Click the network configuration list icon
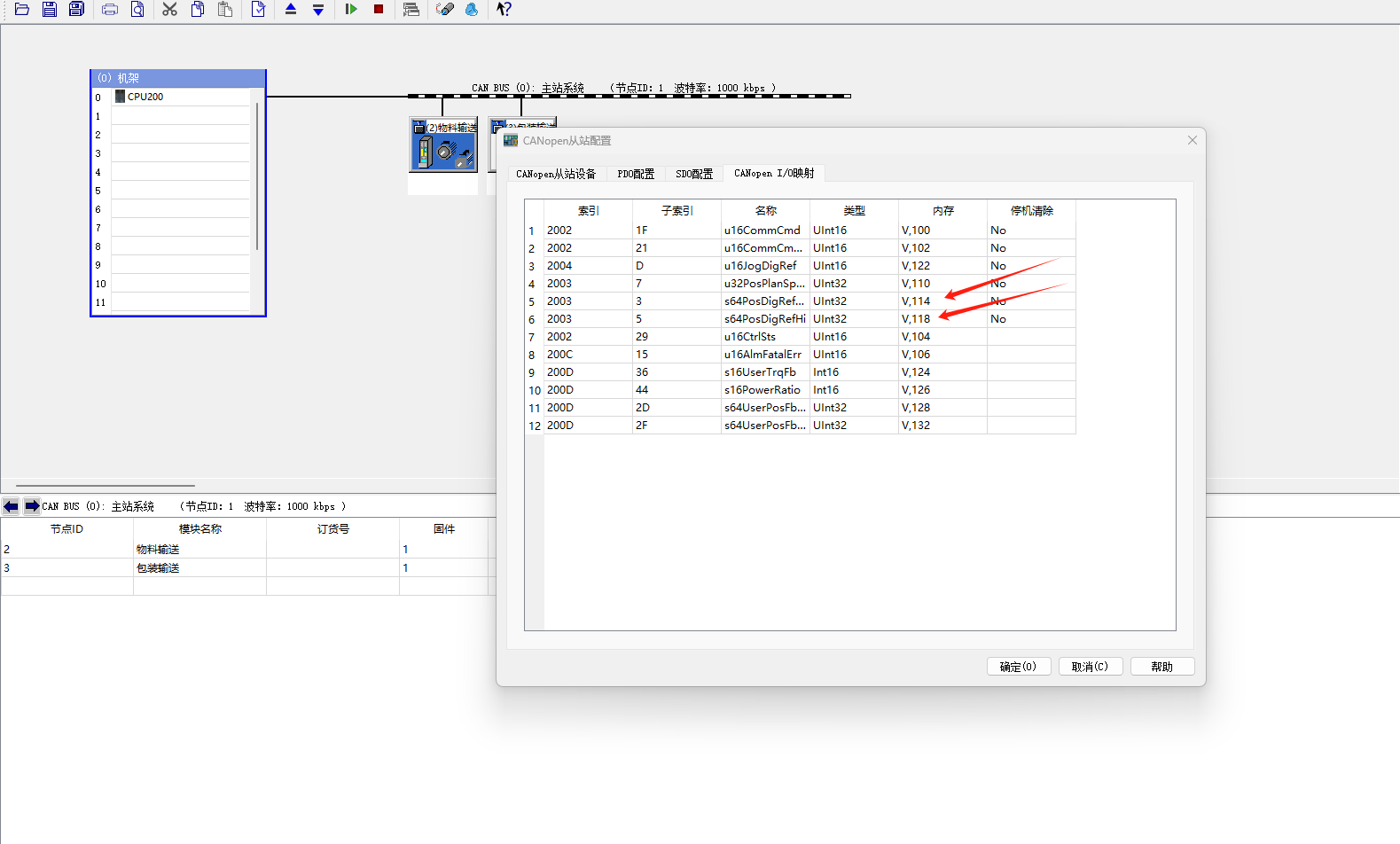The image size is (1400, 844). pyautogui.click(x=411, y=9)
